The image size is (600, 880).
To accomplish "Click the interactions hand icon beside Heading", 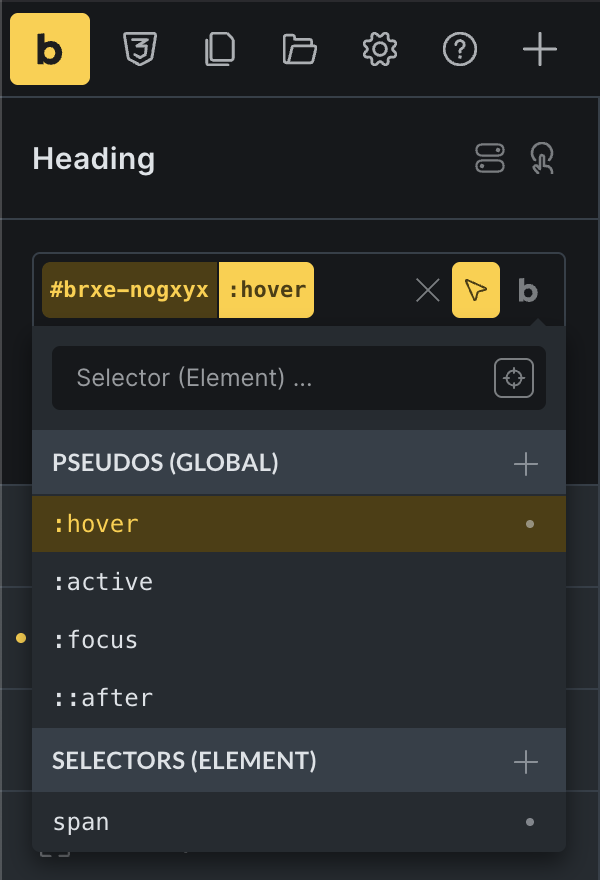I will click(542, 158).
